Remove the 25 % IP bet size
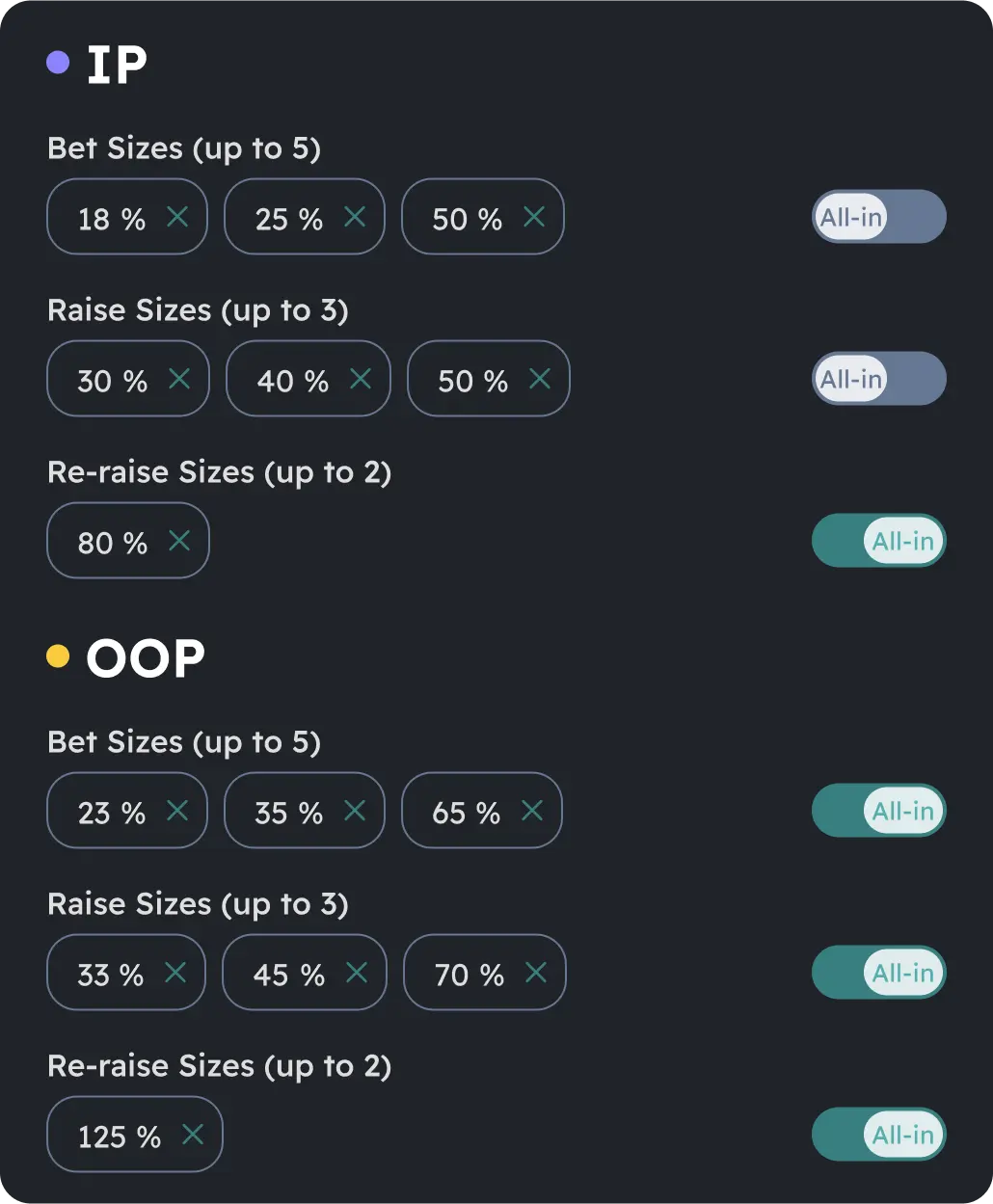This screenshot has width=993, height=1204. point(355,217)
